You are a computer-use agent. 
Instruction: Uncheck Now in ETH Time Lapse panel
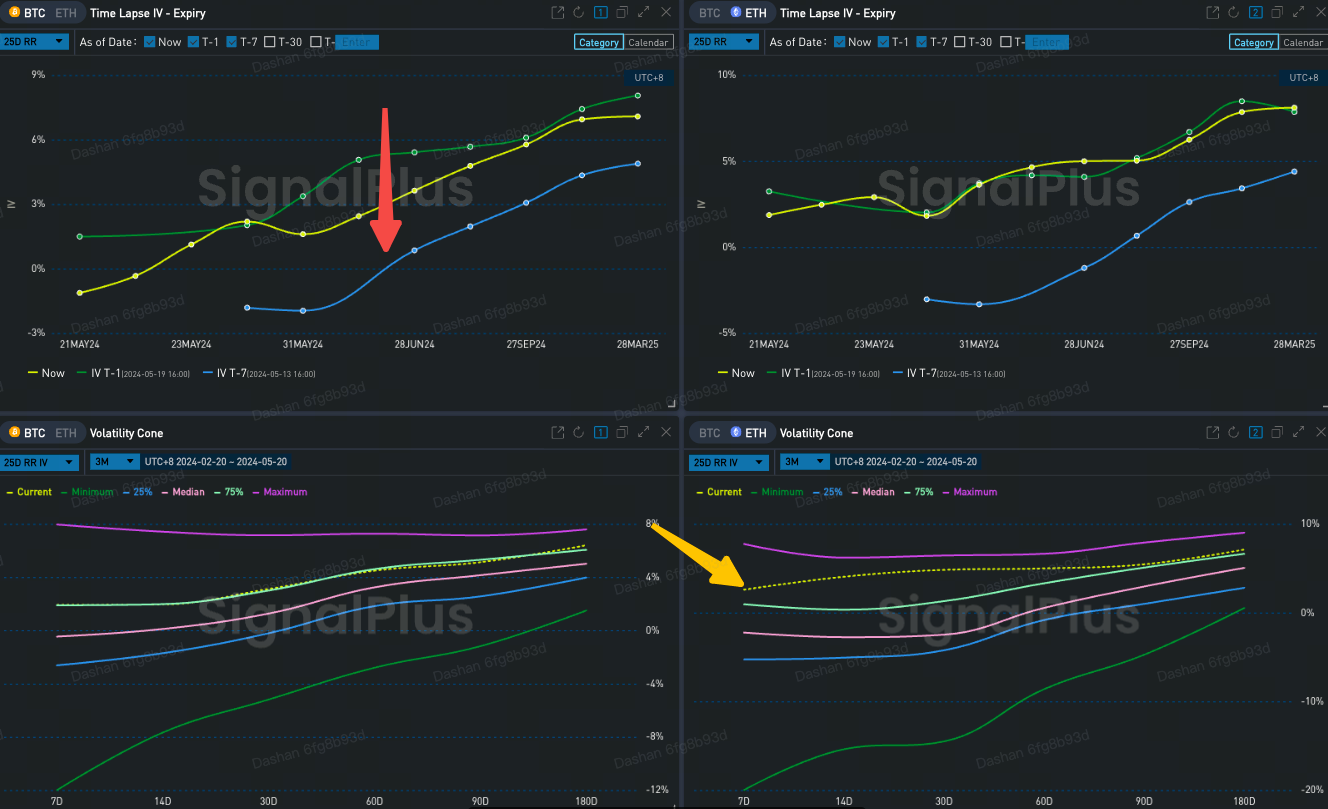tap(839, 42)
